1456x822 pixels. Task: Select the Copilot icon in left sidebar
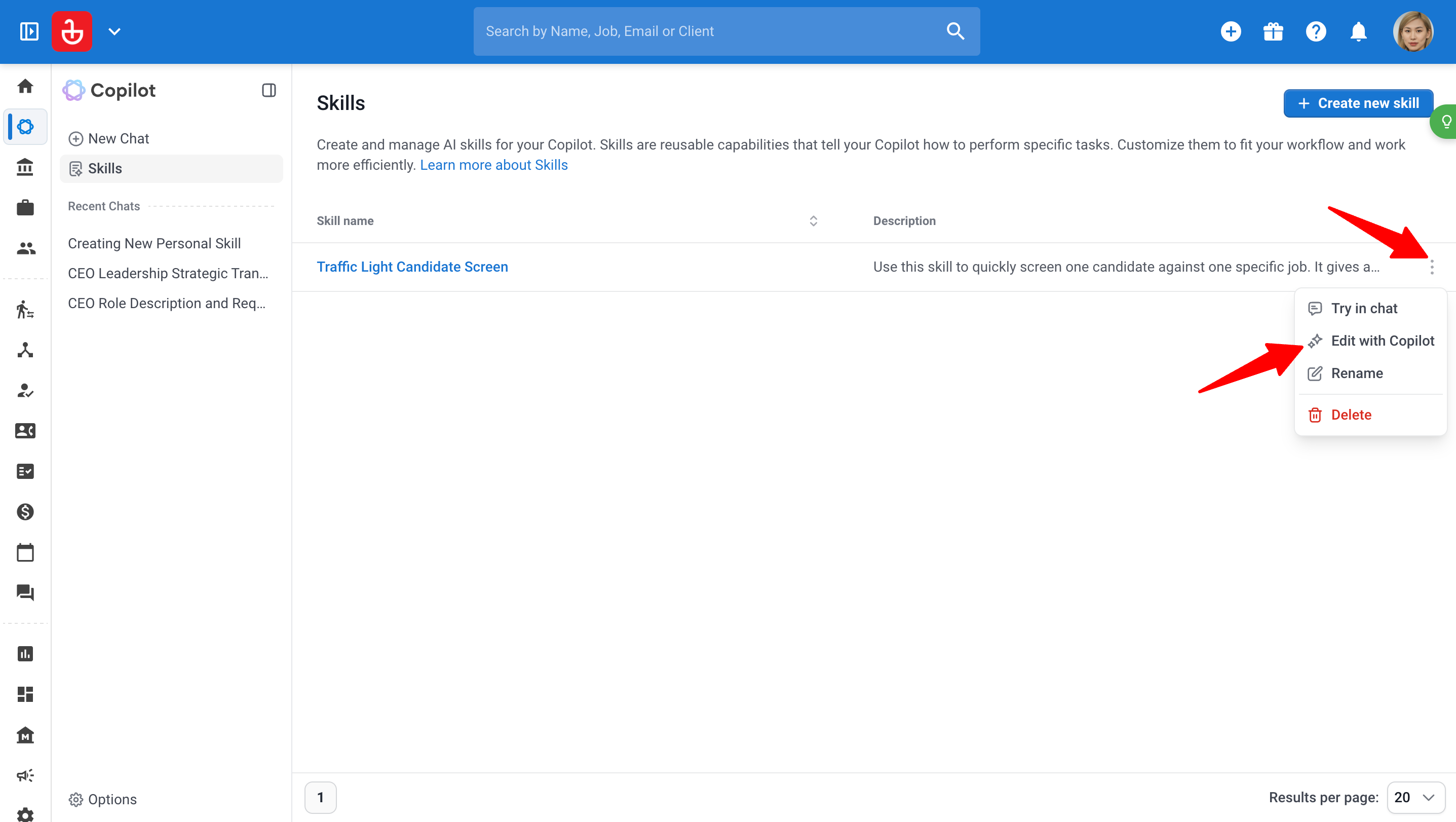click(25, 127)
